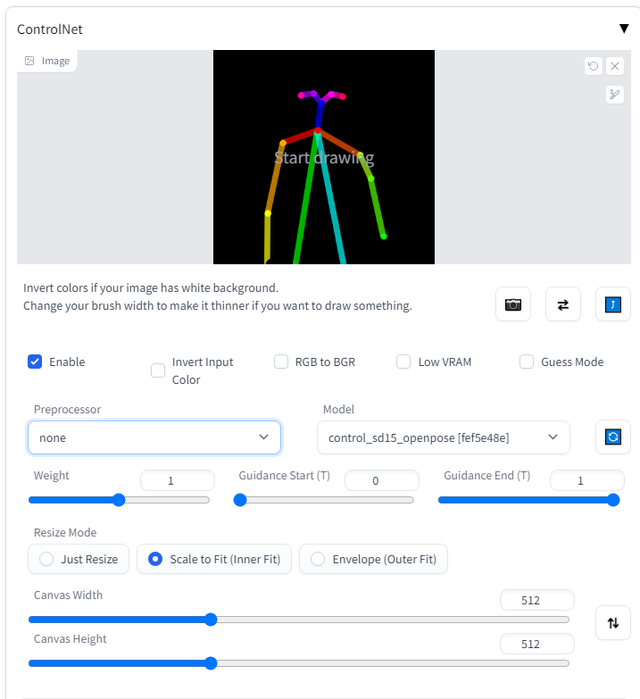Viewport: 640px width, 699px height.
Task: Adjust the Weight slider handle
Action: [x=119, y=500]
